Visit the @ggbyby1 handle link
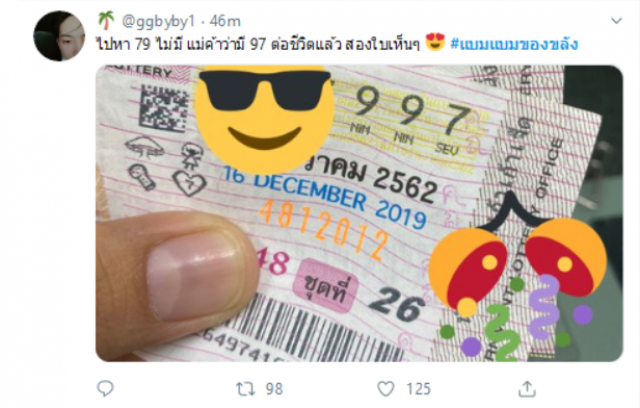The width and height of the screenshot is (640, 408). click(x=159, y=21)
